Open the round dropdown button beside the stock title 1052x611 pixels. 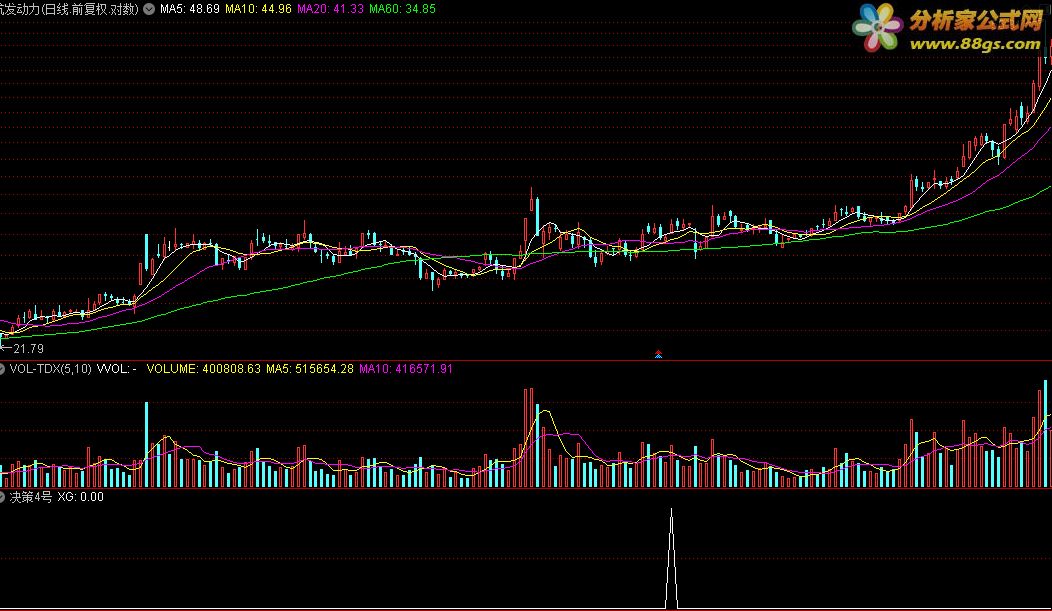point(149,9)
